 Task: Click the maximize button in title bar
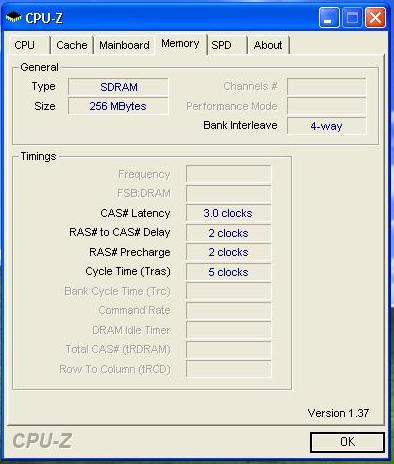[x=352, y=17]
